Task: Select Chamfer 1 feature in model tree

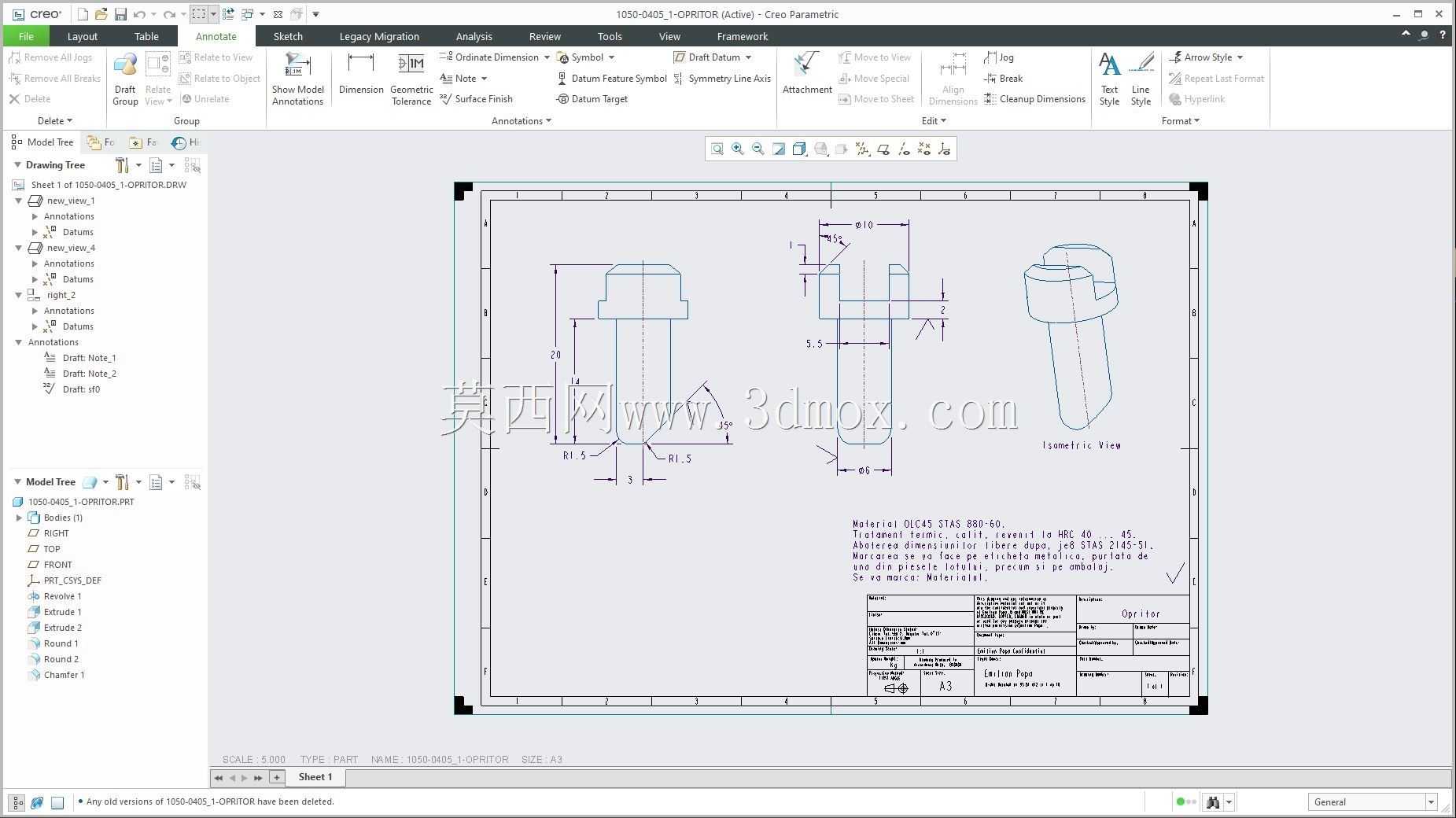Action: pos(64,675)
